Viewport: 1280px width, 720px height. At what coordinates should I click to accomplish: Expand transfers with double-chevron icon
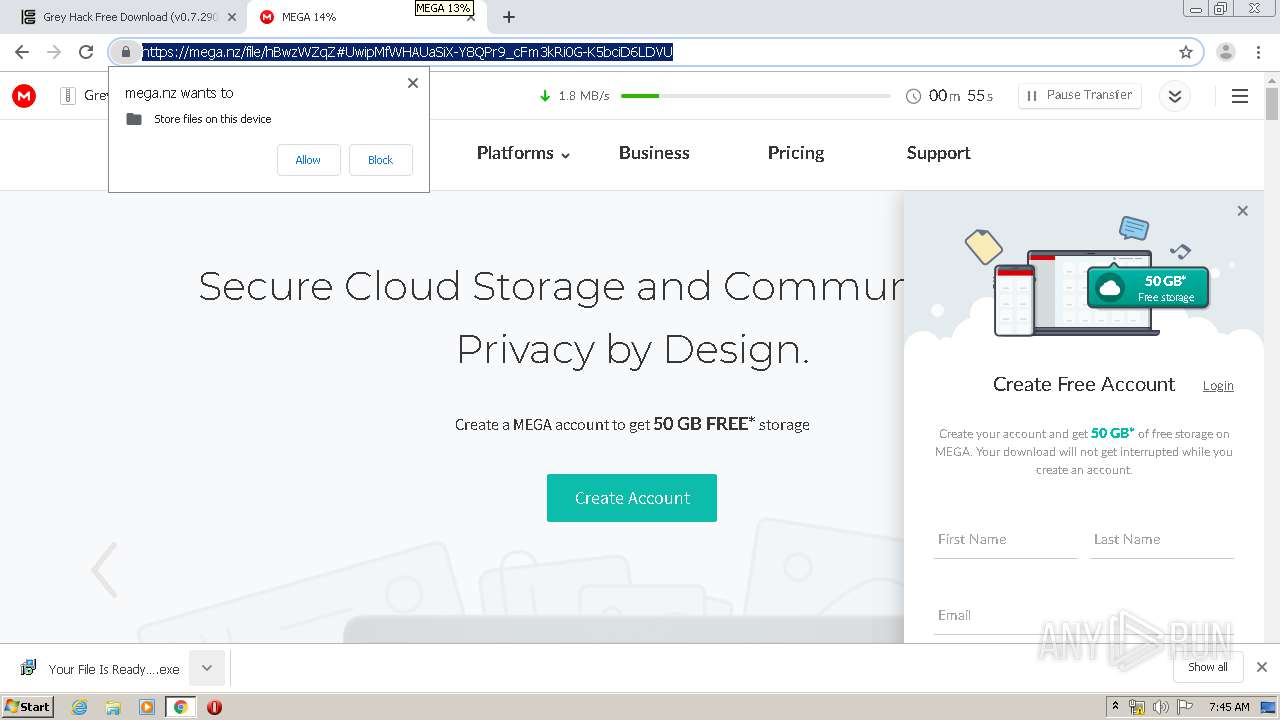pyautogui.click(x=1175, y=96)
